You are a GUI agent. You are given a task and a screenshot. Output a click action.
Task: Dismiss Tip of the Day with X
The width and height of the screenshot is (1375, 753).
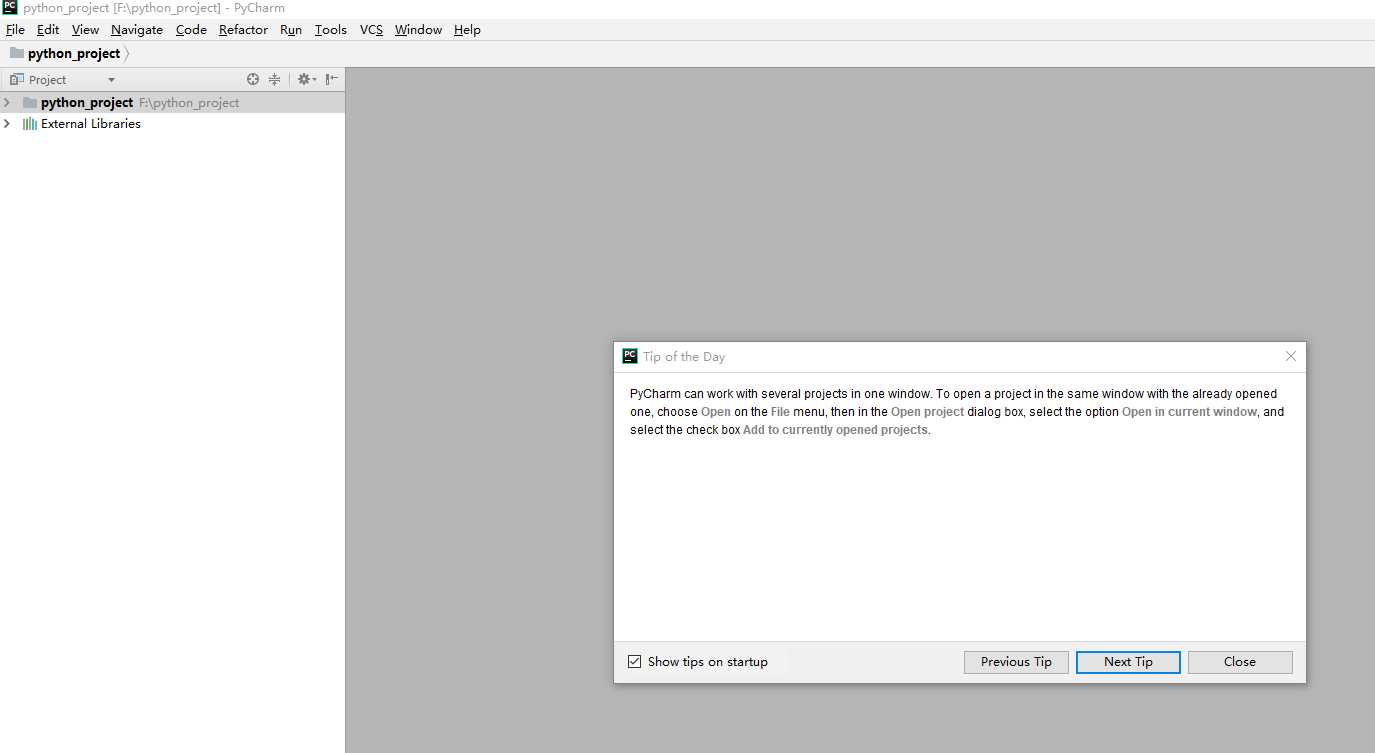pos(1291,356)
